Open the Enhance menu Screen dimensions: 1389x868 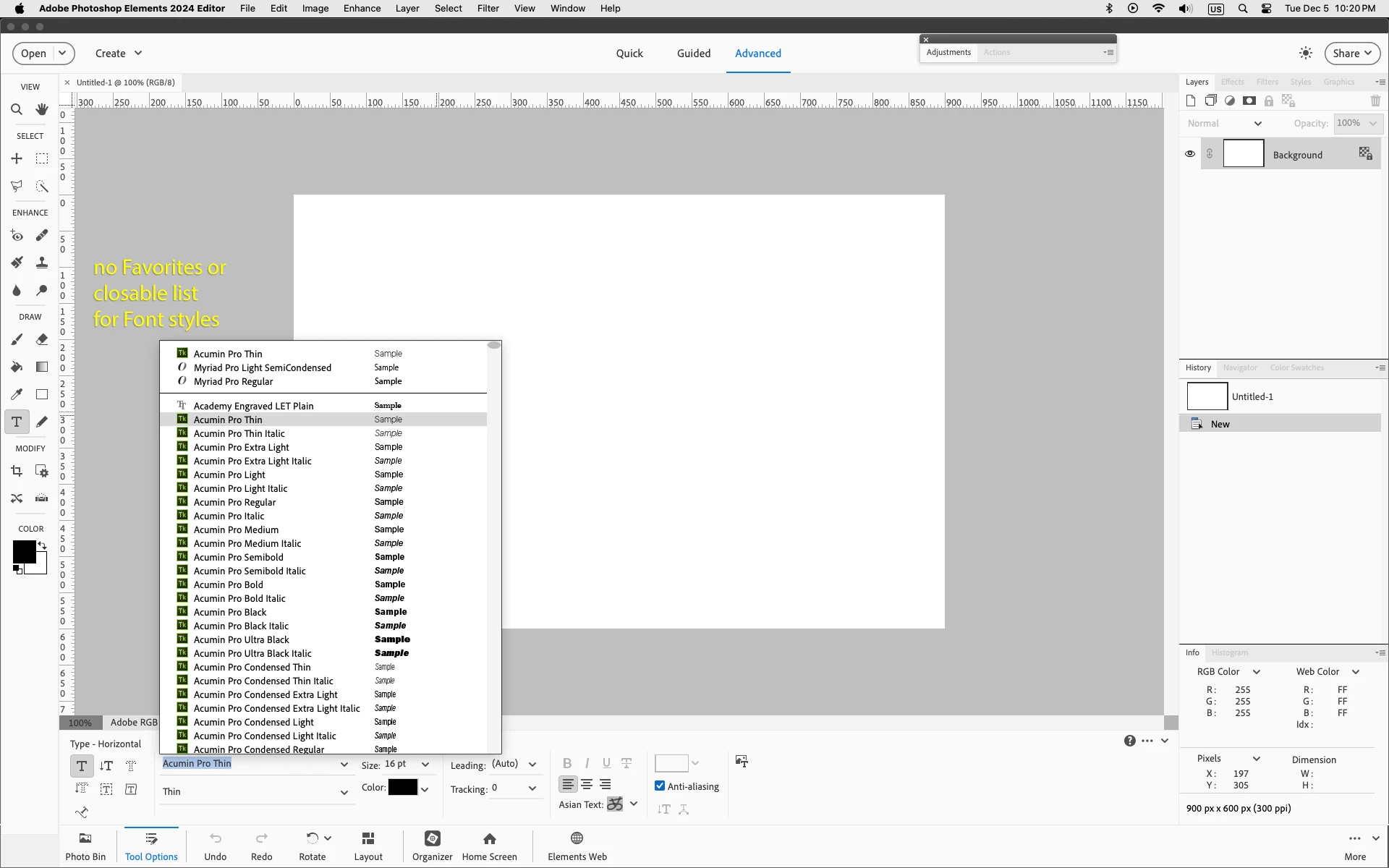362,9
